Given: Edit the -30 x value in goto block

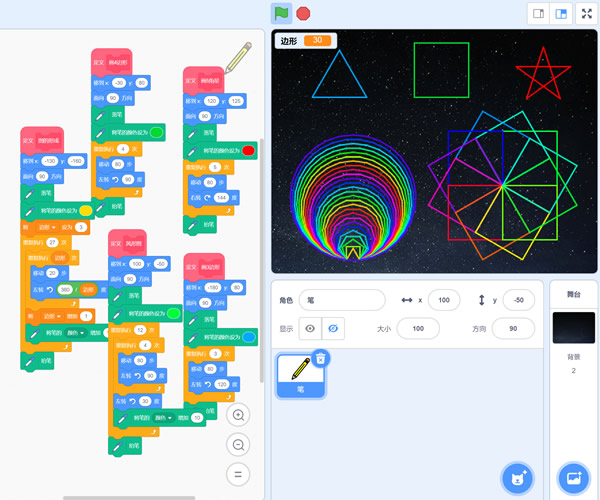Looking at the screenshot, I should coord(119,83).
